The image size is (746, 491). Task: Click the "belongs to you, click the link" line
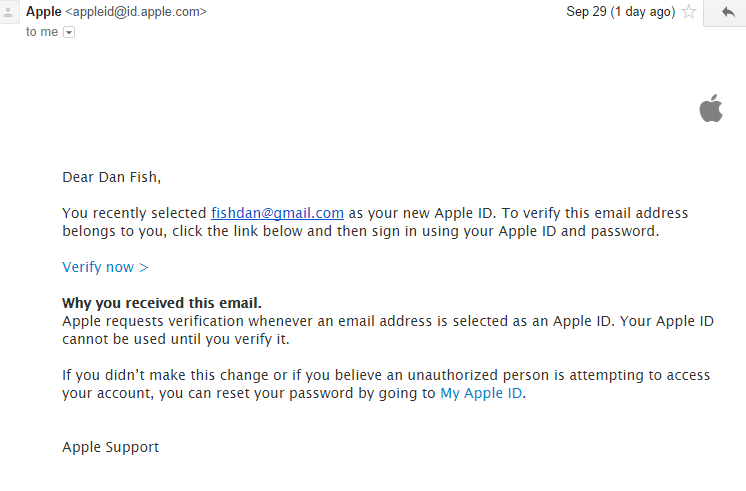point(361,231)
